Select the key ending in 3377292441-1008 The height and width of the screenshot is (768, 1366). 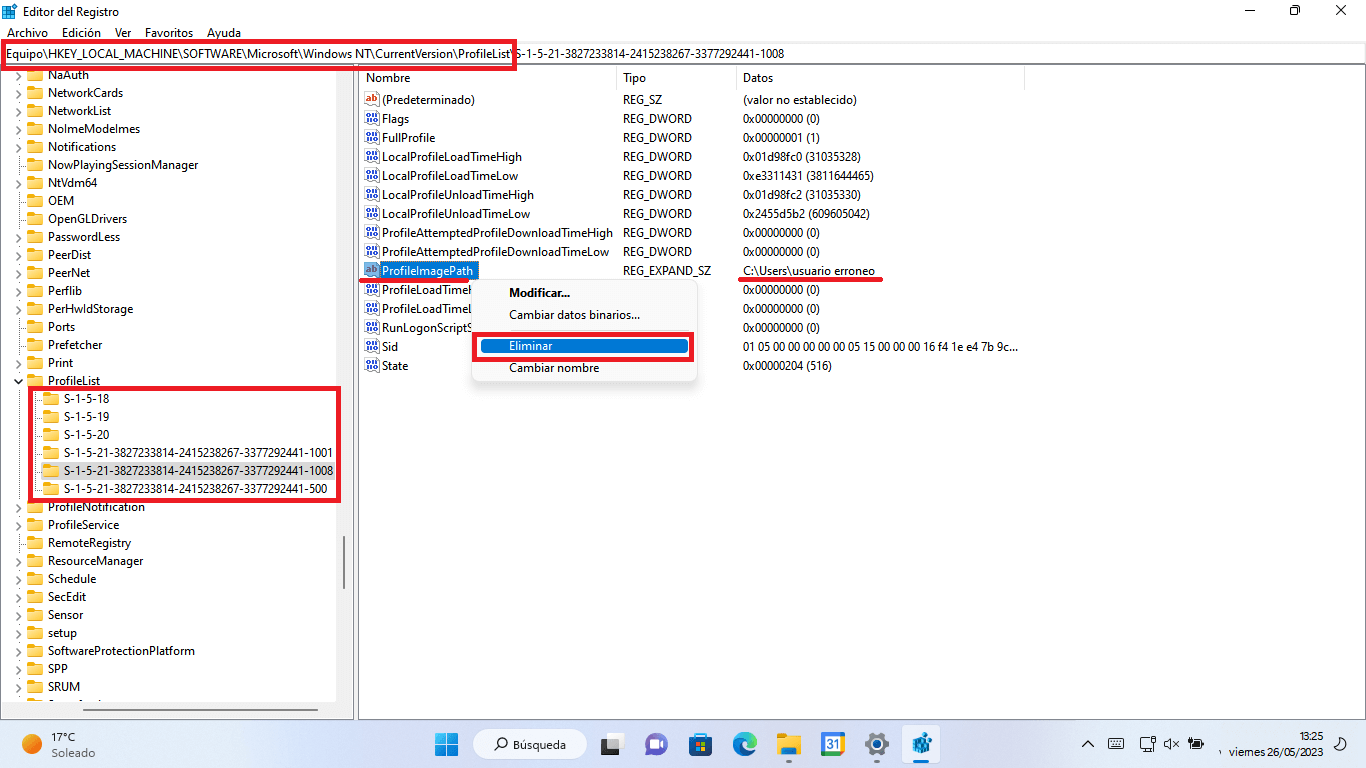click(198, 471)
